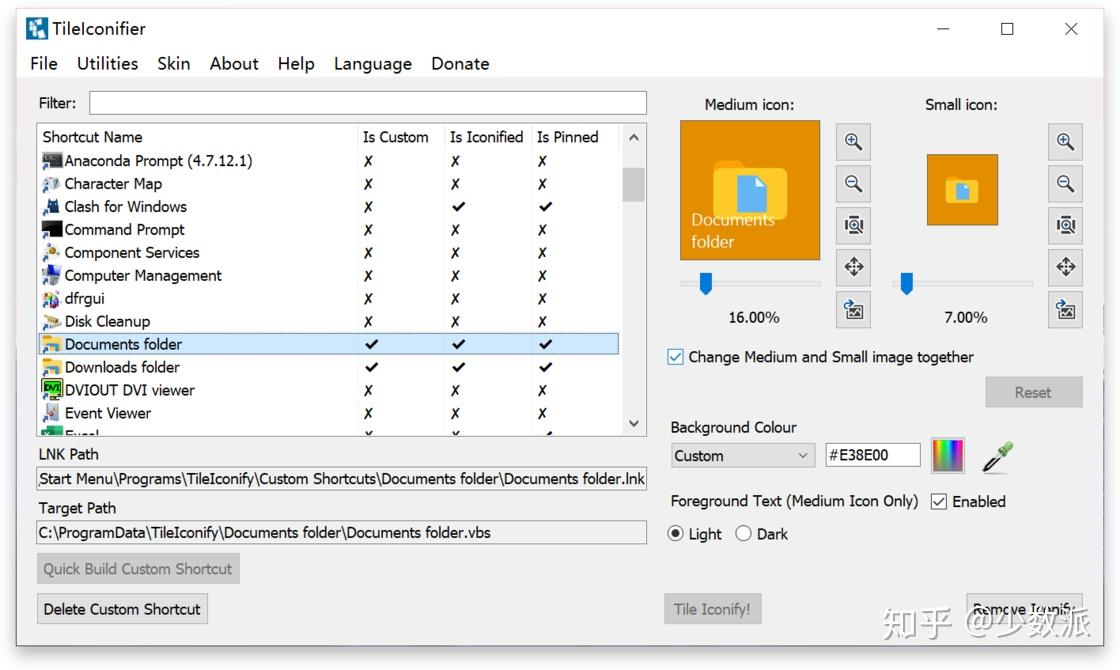This screenshot has height=670, width=1120.
Task: Pick a colour with the eyedropper tool
Action: (997, 456)
